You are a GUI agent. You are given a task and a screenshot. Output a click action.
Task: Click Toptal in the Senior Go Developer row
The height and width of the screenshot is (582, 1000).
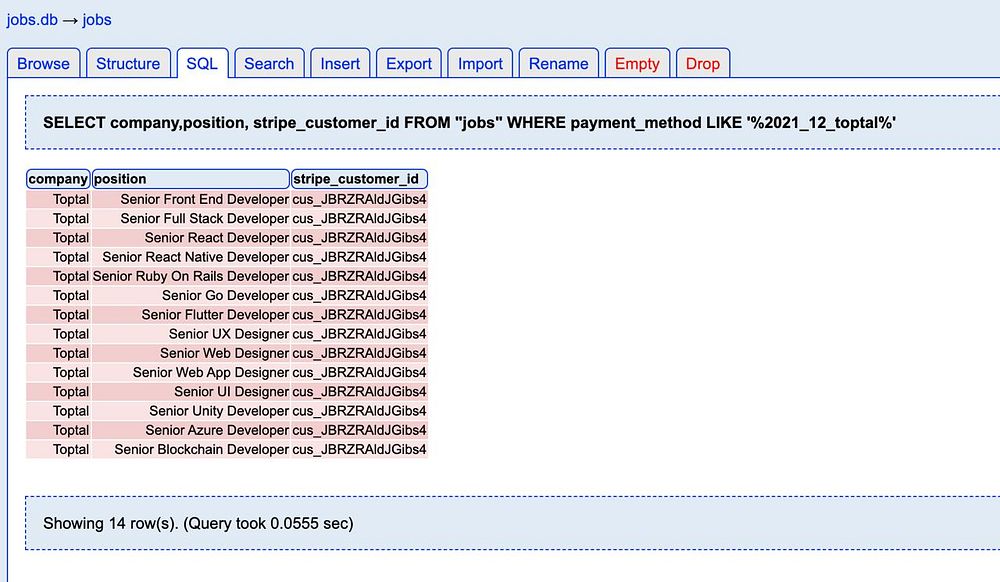point(58,295)
